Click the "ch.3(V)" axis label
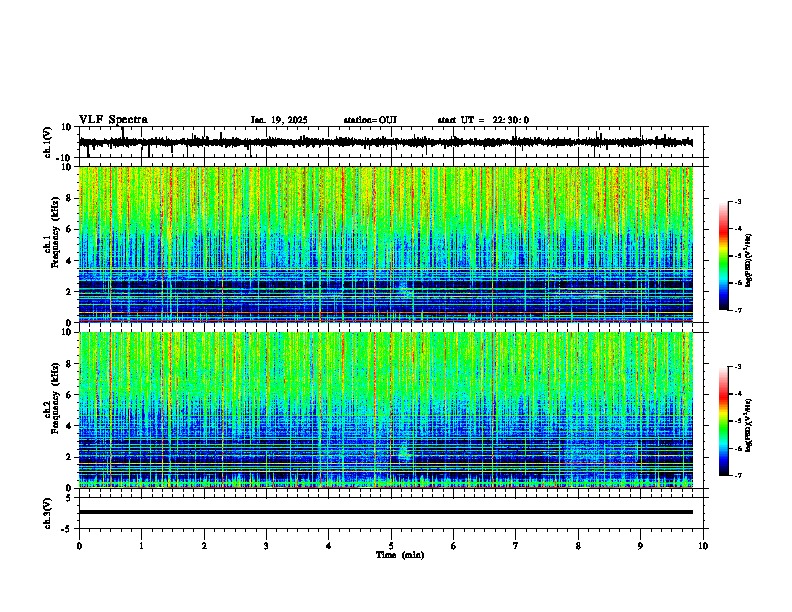Screen dimensions: 792x612 [x=48, y=513]
